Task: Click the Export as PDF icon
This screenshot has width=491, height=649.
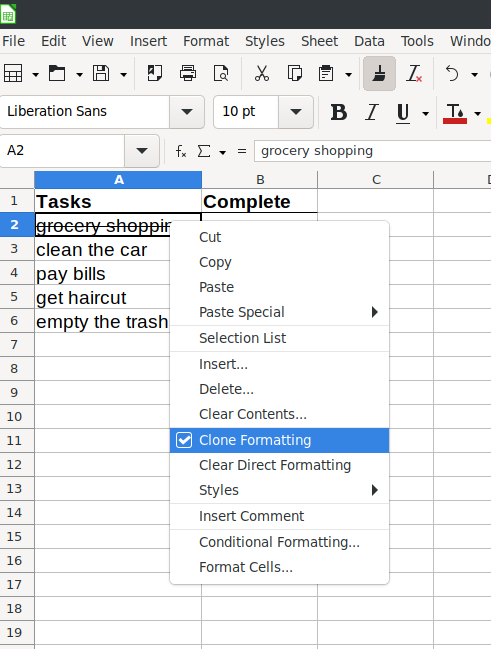Action: click(x=155, y=74)
